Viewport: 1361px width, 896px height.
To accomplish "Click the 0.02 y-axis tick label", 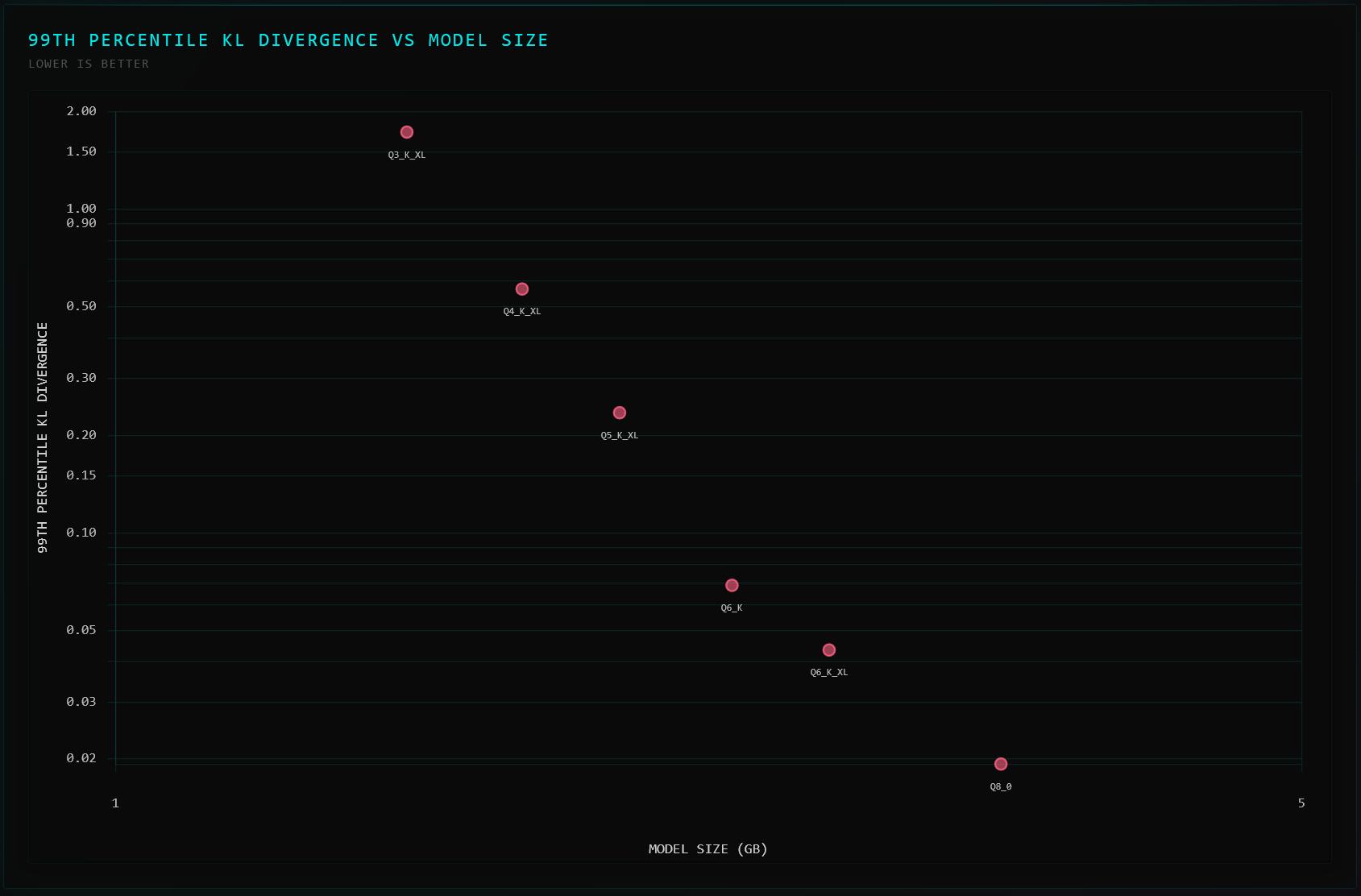I will click(x=81, y=758).
